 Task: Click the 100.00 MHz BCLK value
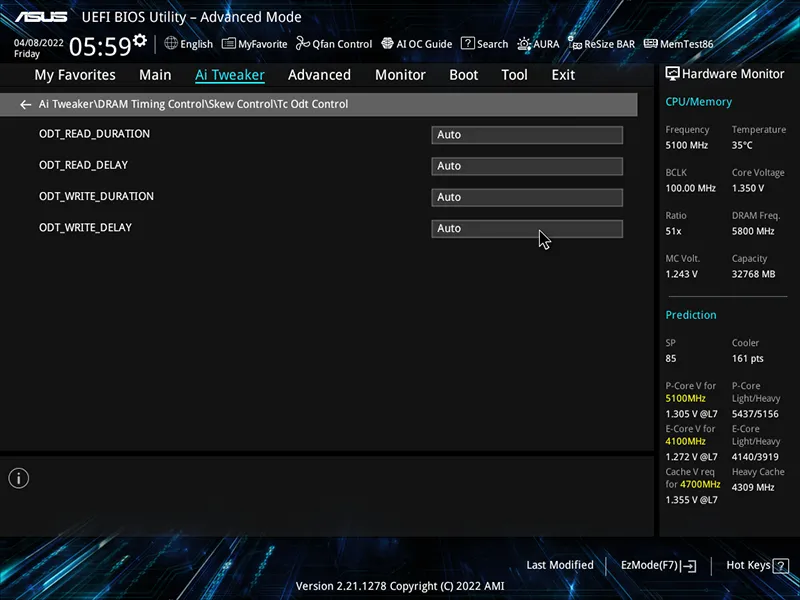coord(690,188)
